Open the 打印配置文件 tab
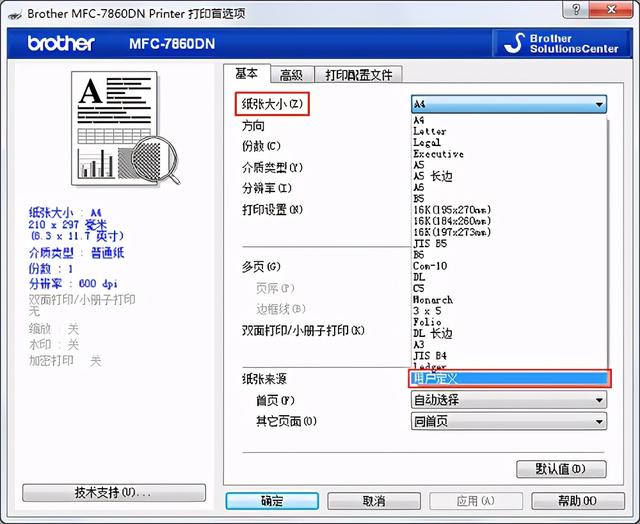 pos(358,74)
